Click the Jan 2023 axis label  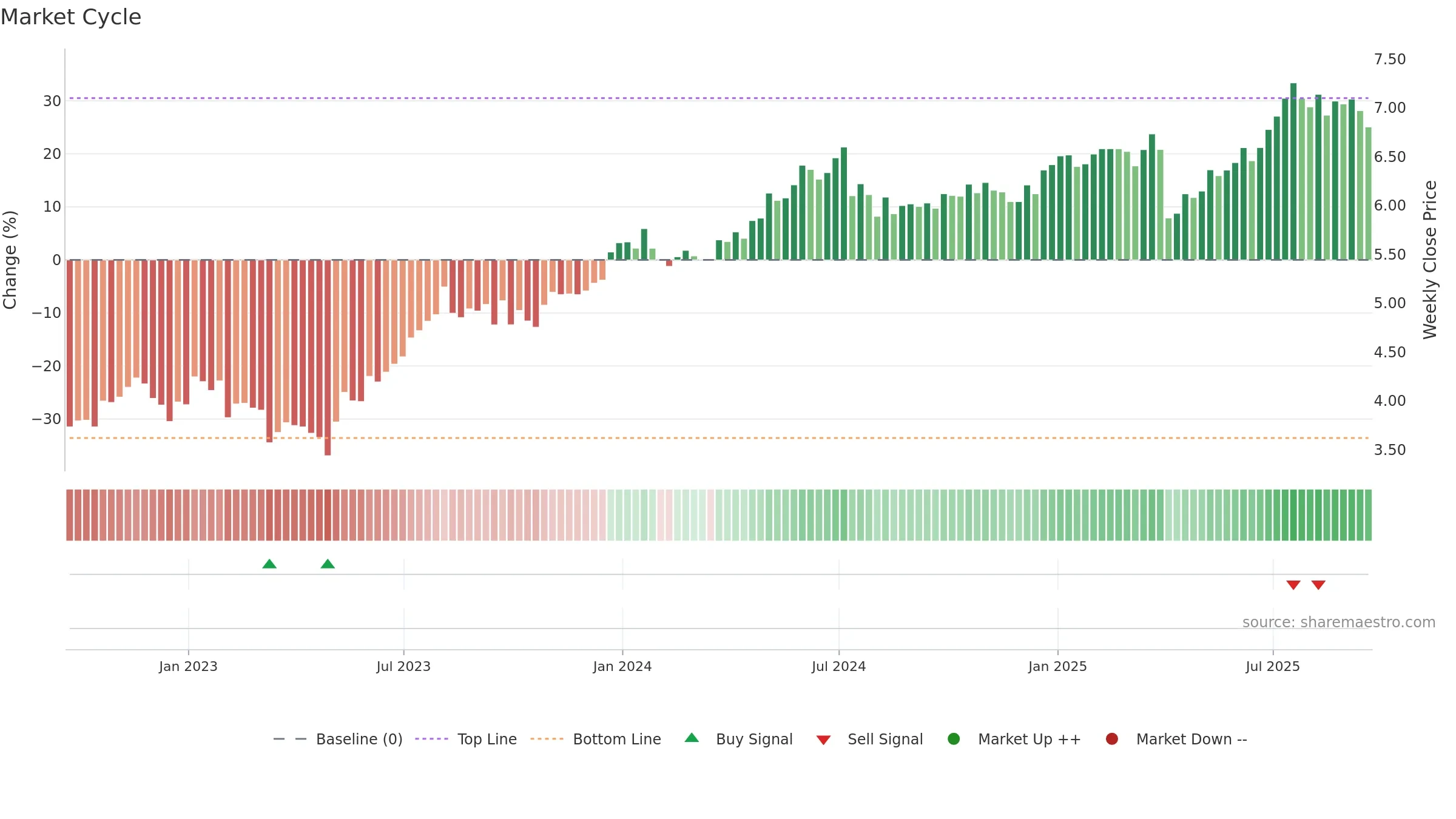tap(188, 666)
